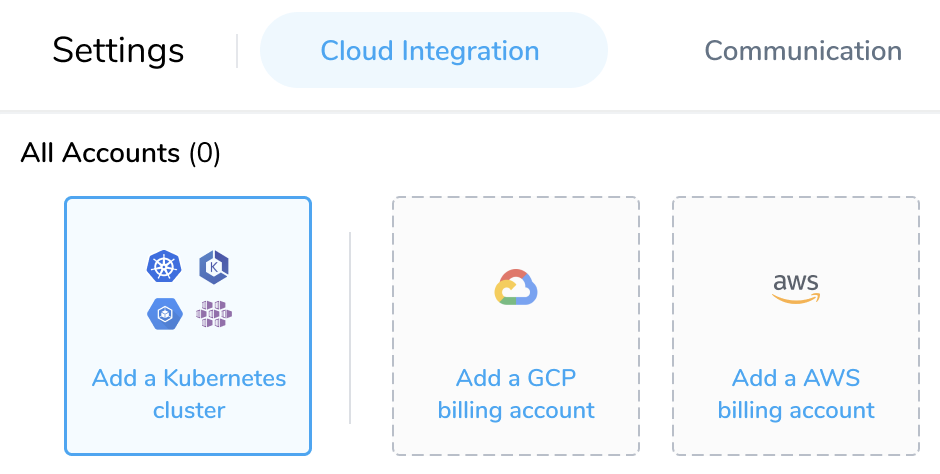Click the Google Cloud logo

(516, 288)
